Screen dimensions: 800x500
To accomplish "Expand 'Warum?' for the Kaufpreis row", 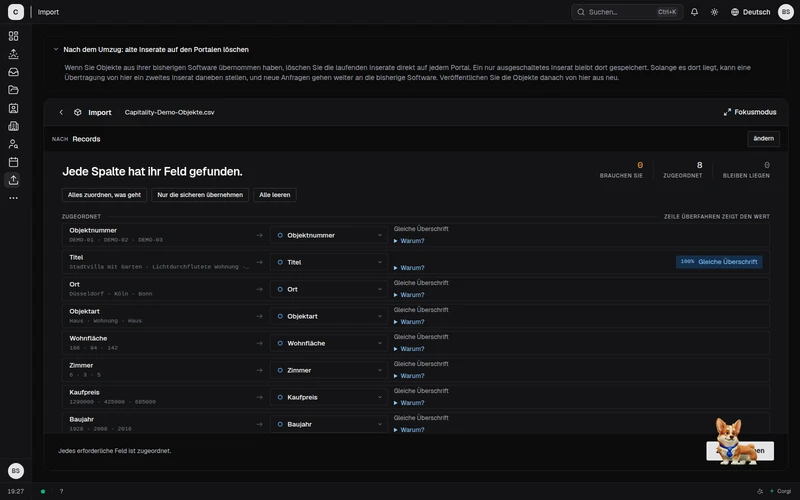I will (x=409, y=403).
